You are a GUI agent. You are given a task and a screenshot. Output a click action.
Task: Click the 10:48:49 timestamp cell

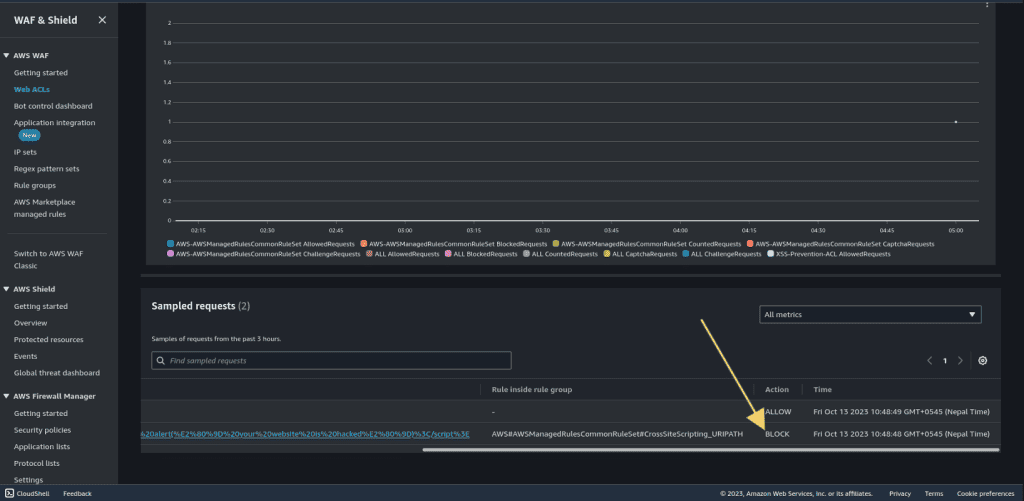click(x=901, y=412)
